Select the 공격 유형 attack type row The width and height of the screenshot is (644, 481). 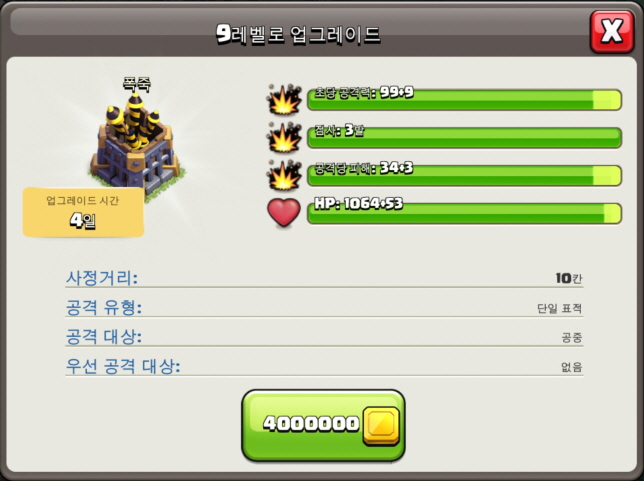[x=324, y=308]
